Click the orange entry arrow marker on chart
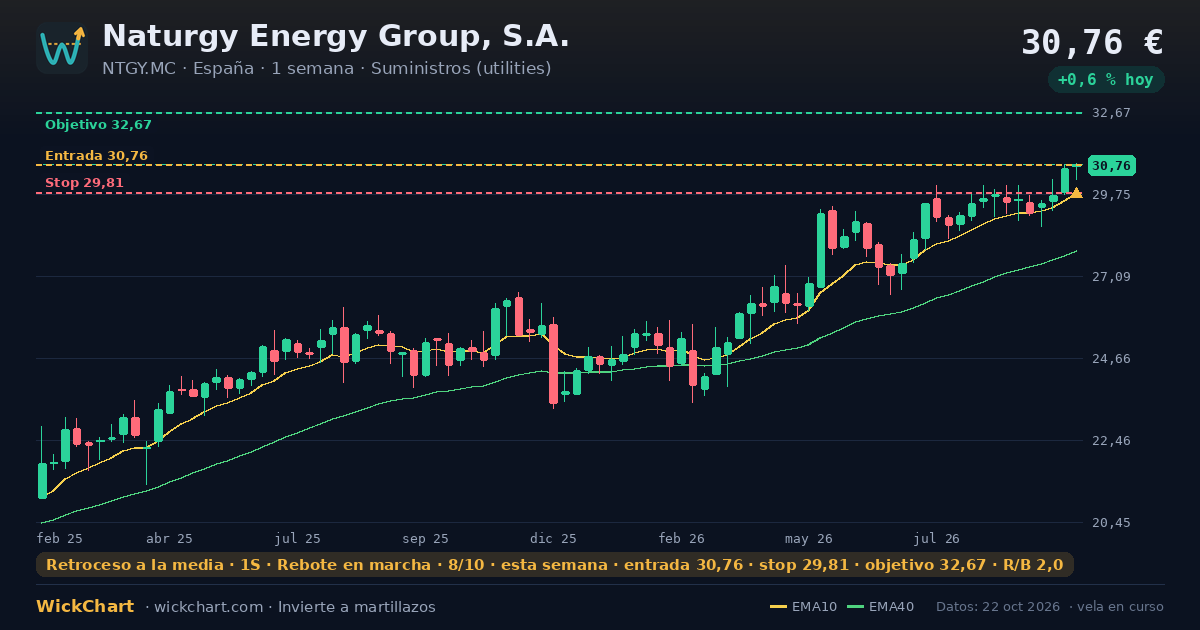Image resolution: width=1200 pixels, height=630 pixels. 1076,192
